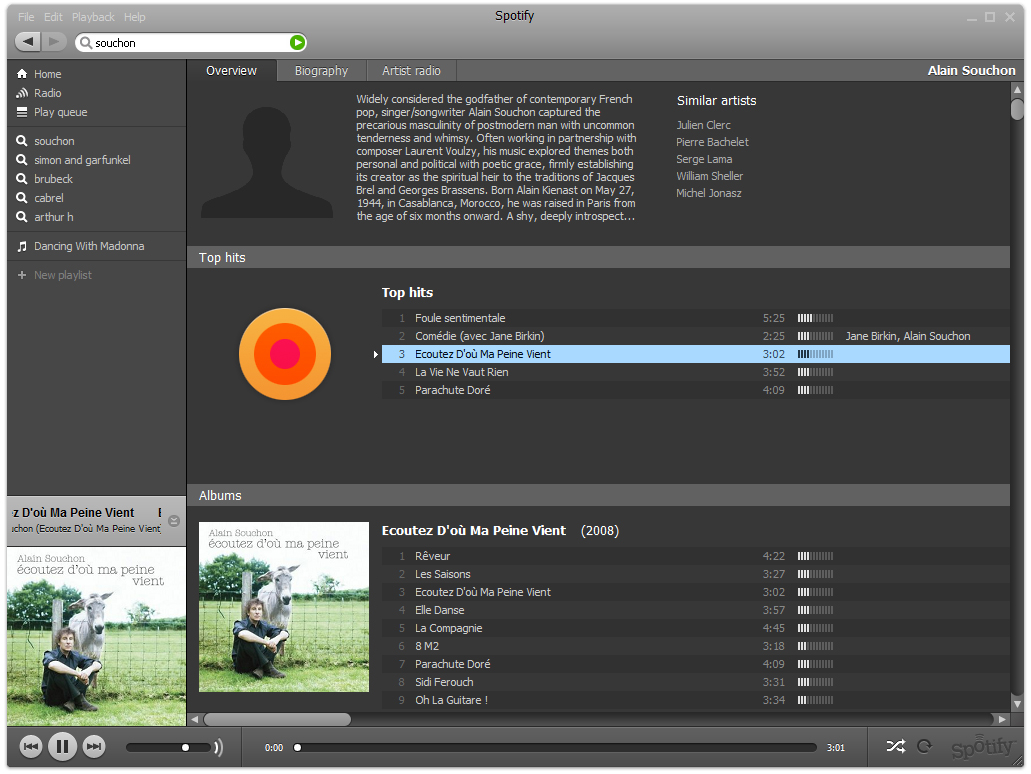Select album track 'Oh La Guitare !'
Viewport: 1031px width, 774px height.
[696, 700]
